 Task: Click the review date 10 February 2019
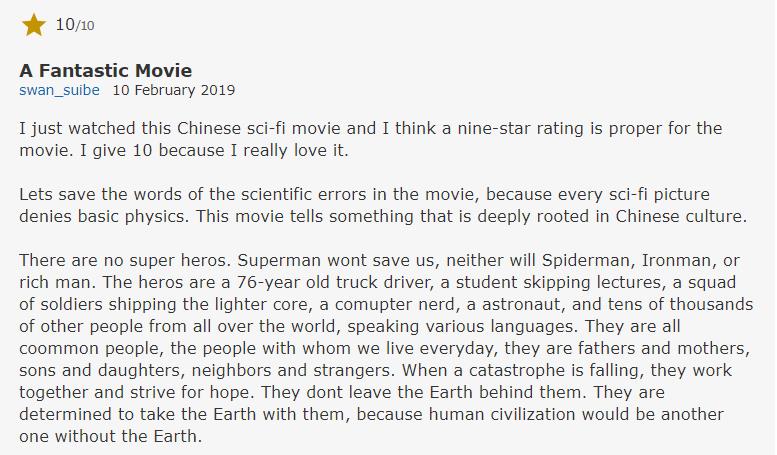(173, 90)
